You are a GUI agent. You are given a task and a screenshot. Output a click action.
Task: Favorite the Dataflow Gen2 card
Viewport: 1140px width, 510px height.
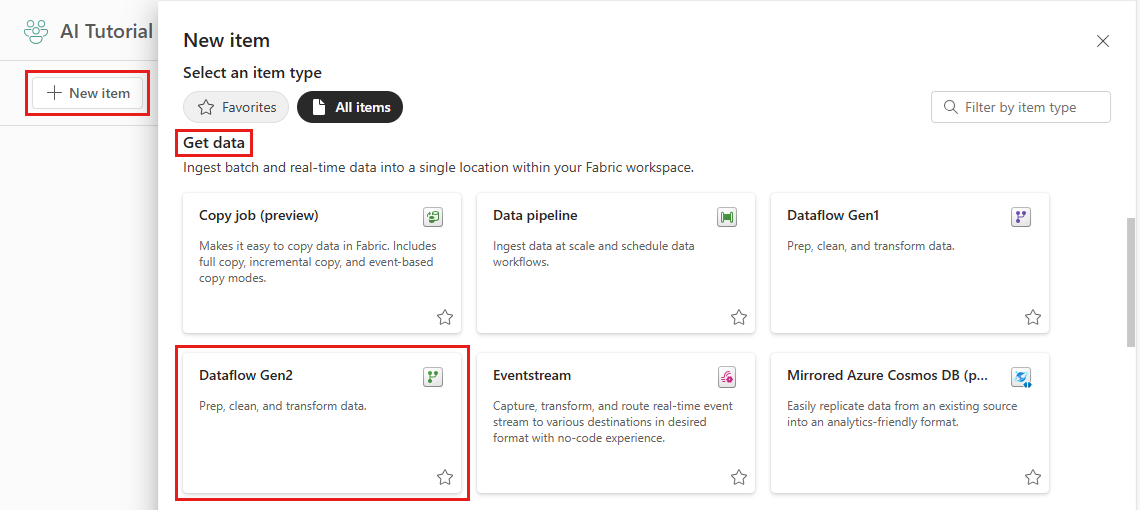tap(445, 477)
